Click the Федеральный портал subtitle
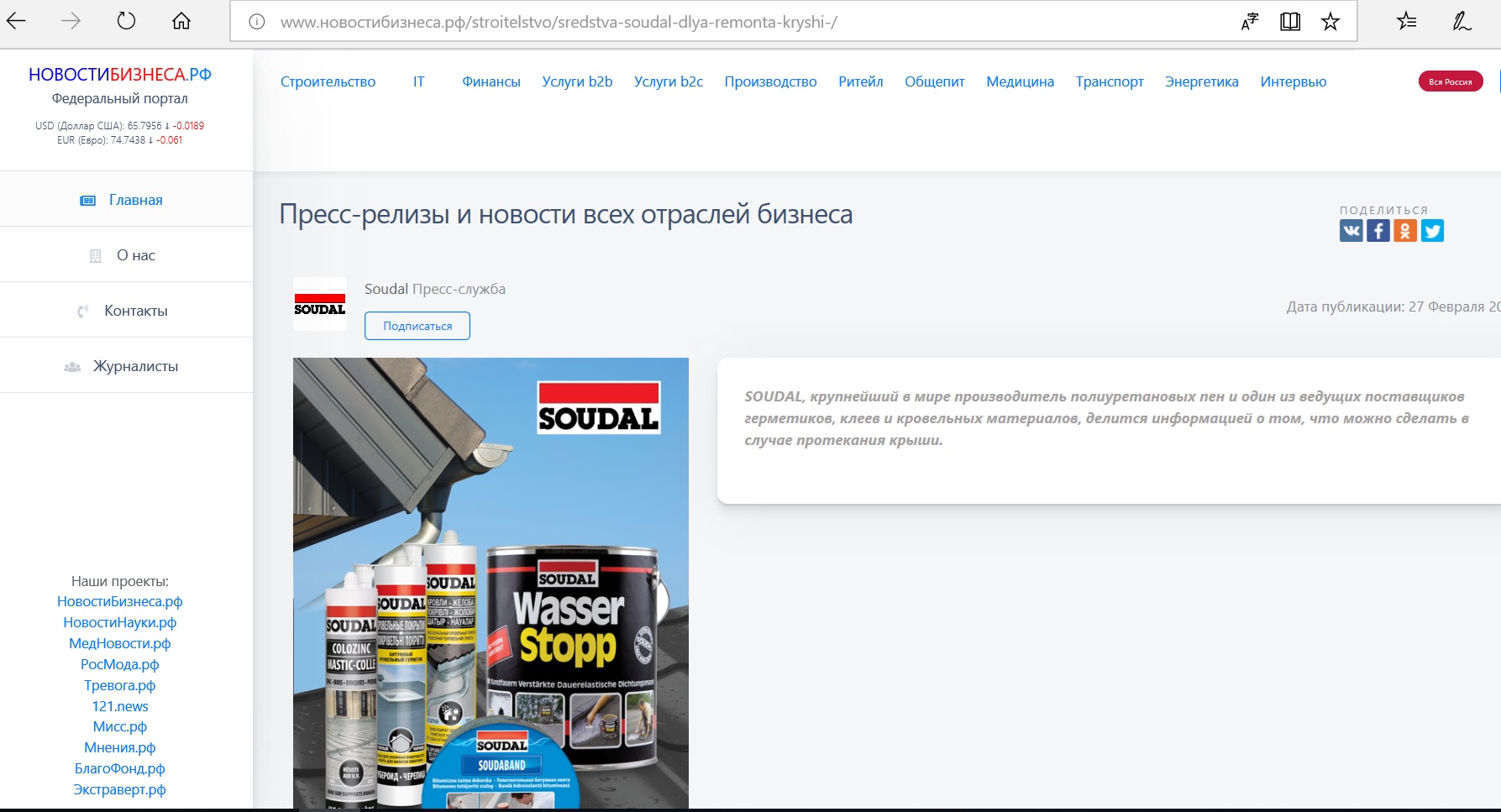1501x812 pixels. click(120, 98)
